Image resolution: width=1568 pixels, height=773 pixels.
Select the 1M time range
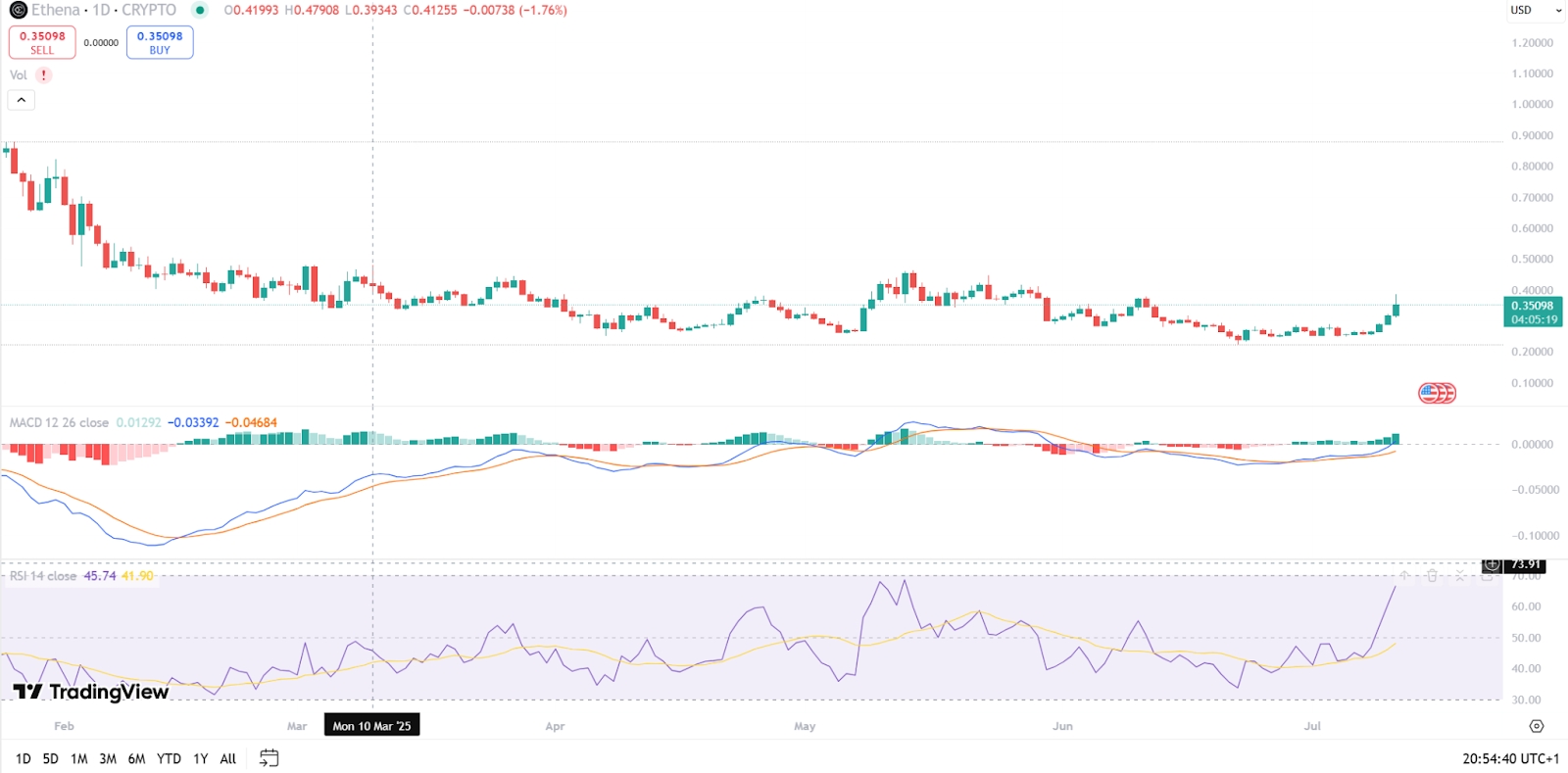pos(79,758)
